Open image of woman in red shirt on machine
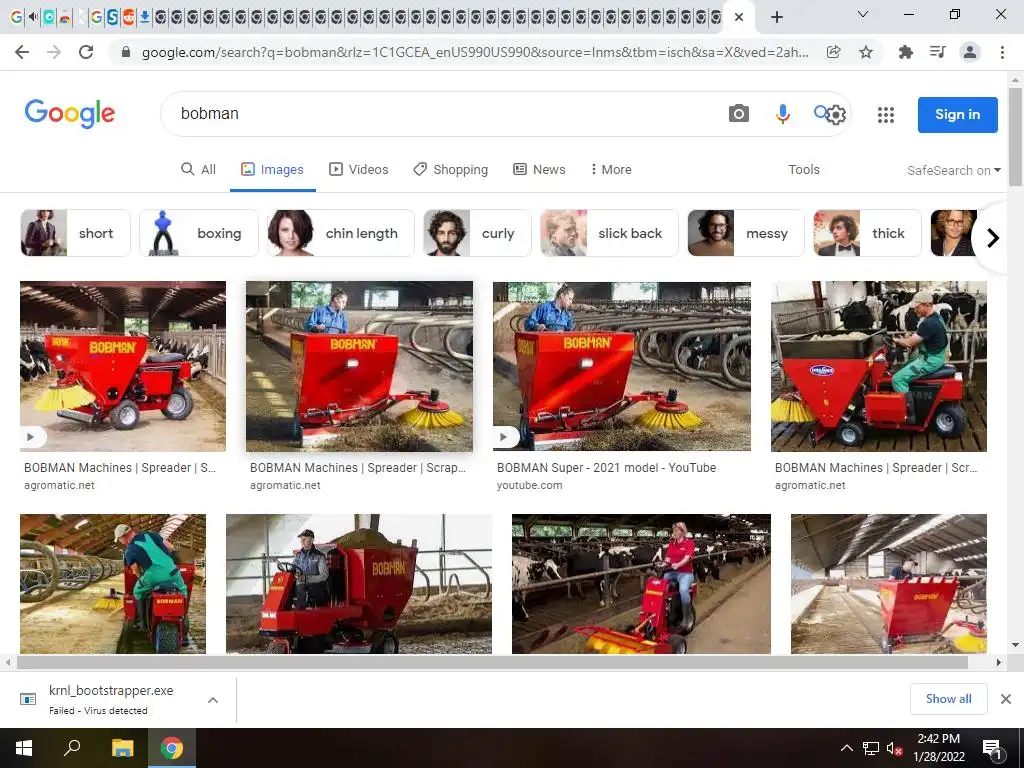1024x768 pixels. pyautogui.click(x=641, y=584)
